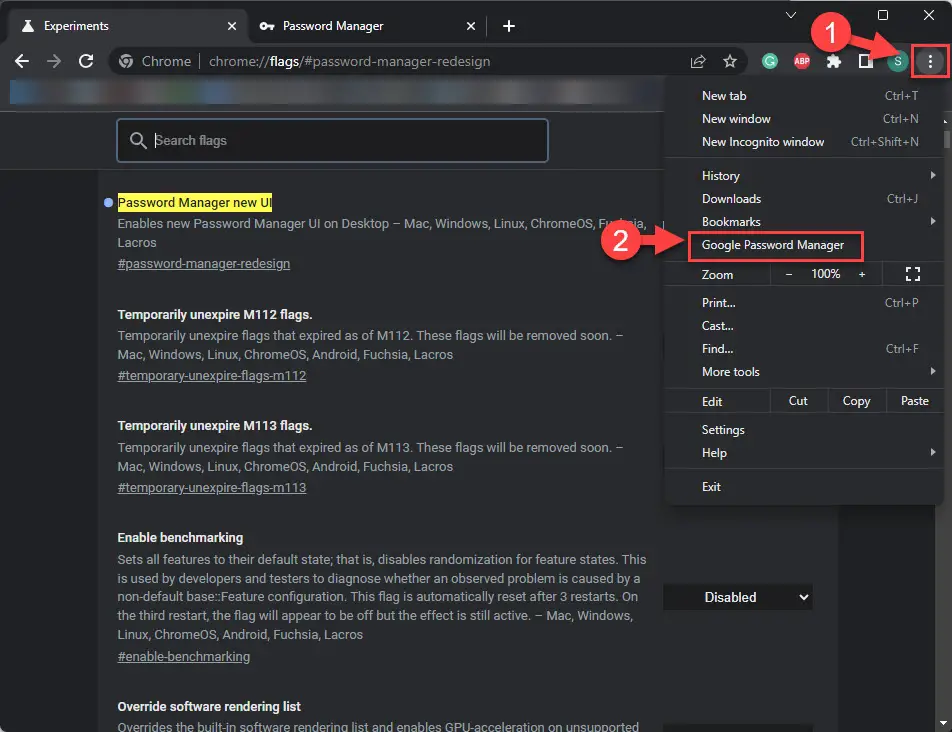Decrease zoom with the minus button
952x732 pixels.
pyautogui.click(x=789, y=274)
